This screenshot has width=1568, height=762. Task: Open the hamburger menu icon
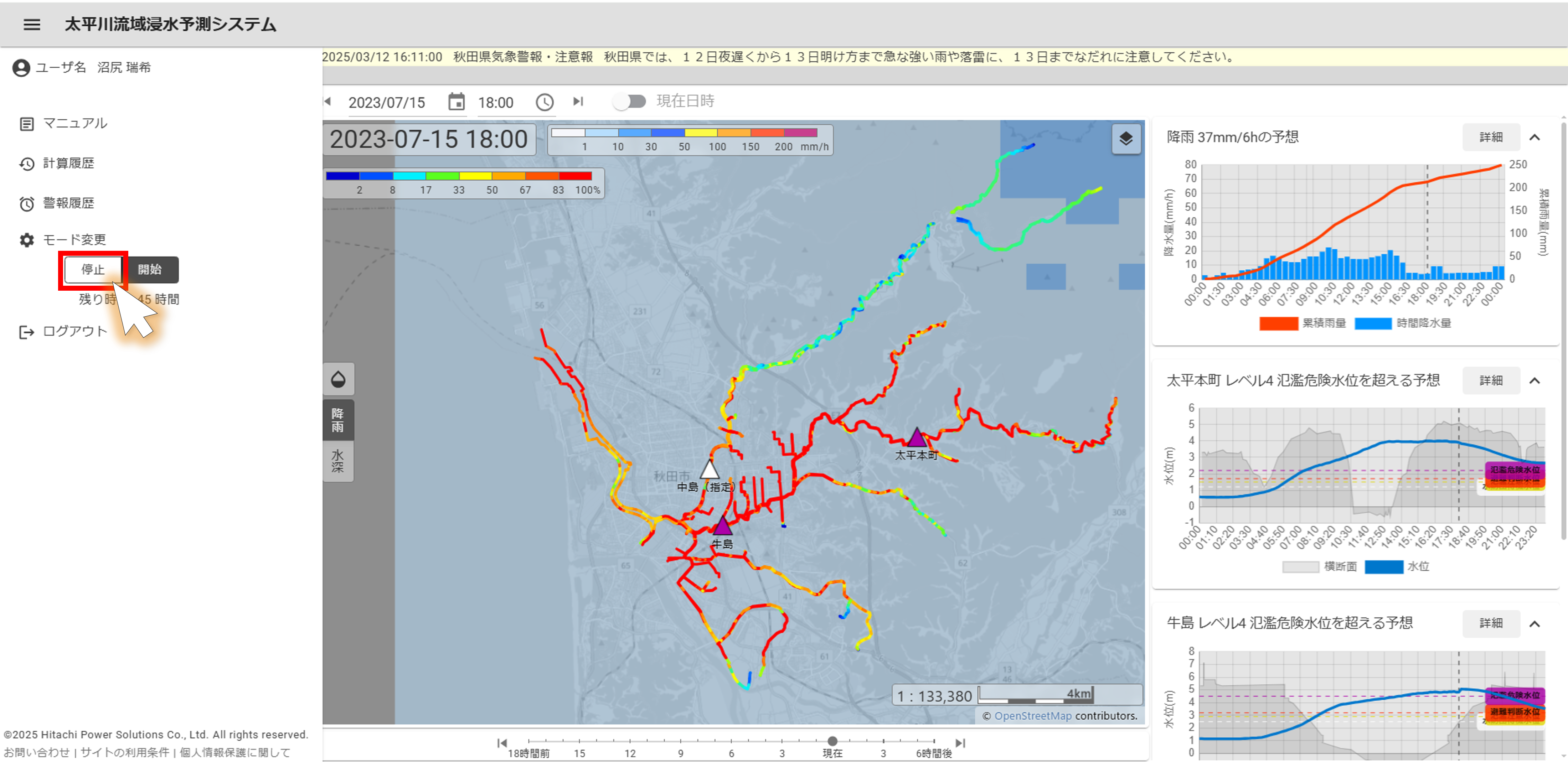pyautogui.click(x=32, y=24)
